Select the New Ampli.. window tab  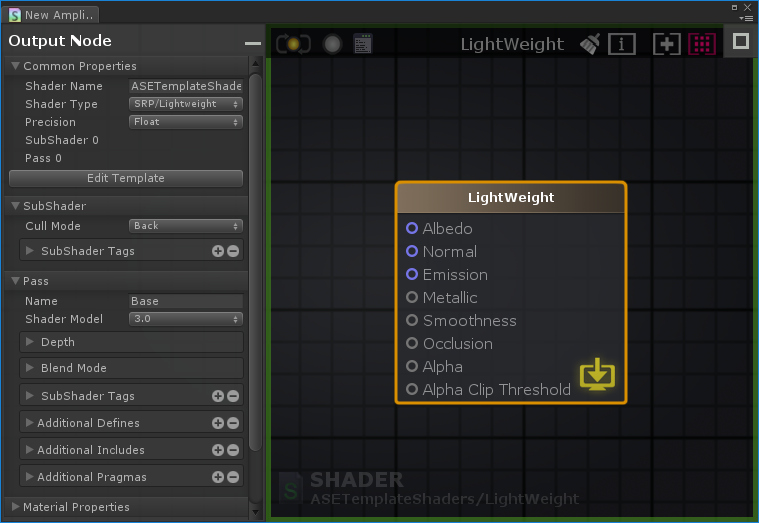click(52, 15)
